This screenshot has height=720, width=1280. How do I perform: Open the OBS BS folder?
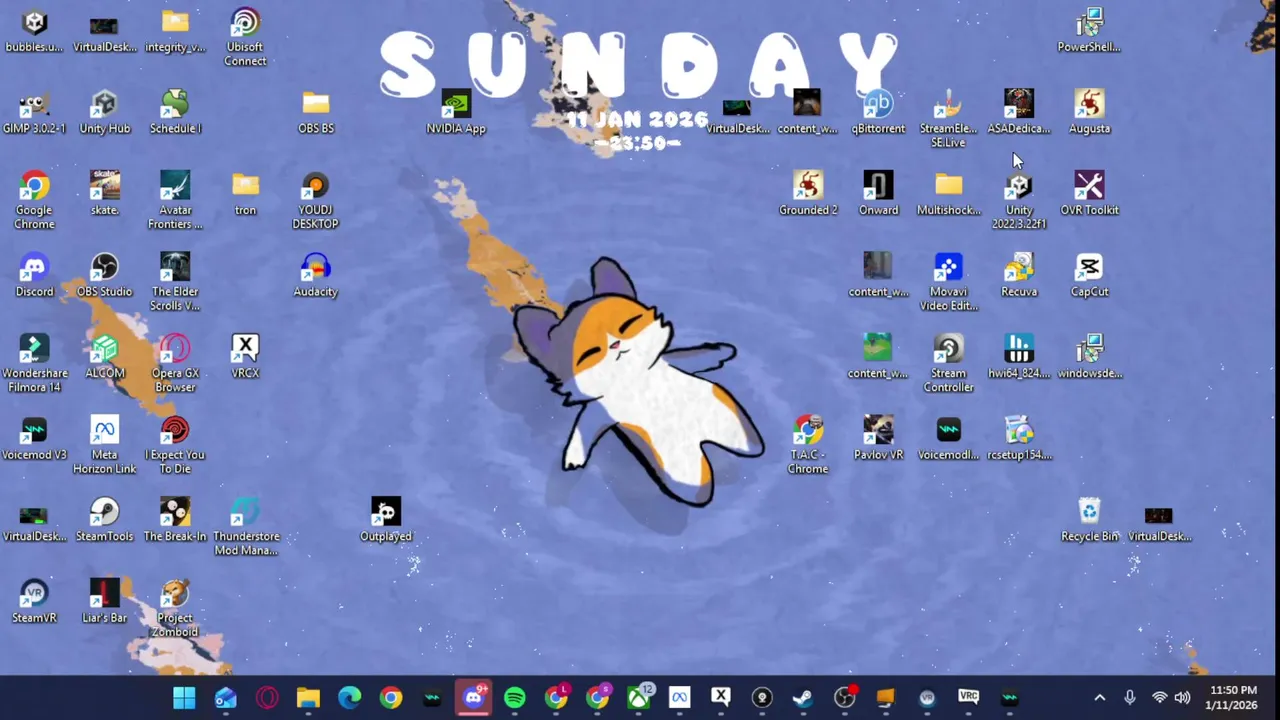point(316,111)
